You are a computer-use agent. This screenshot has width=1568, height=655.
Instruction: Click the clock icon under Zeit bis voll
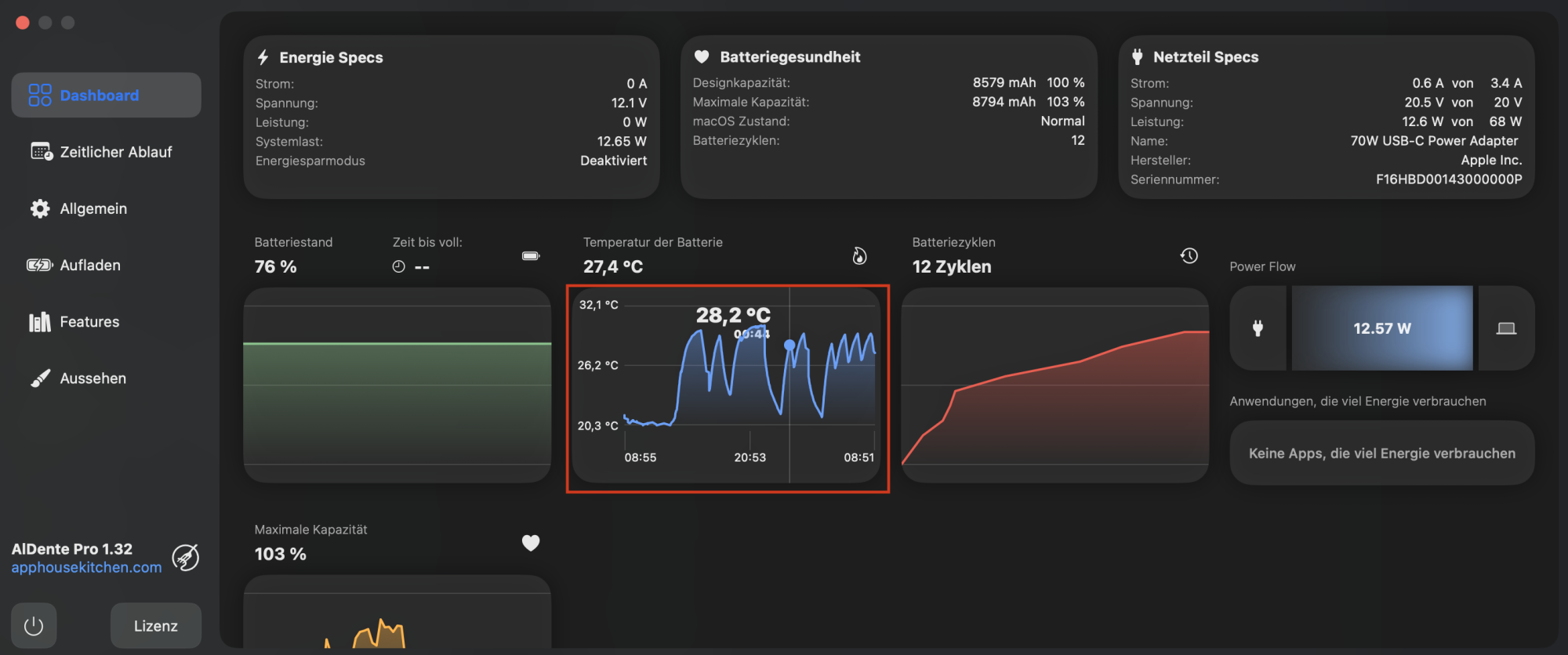[398, 266]
